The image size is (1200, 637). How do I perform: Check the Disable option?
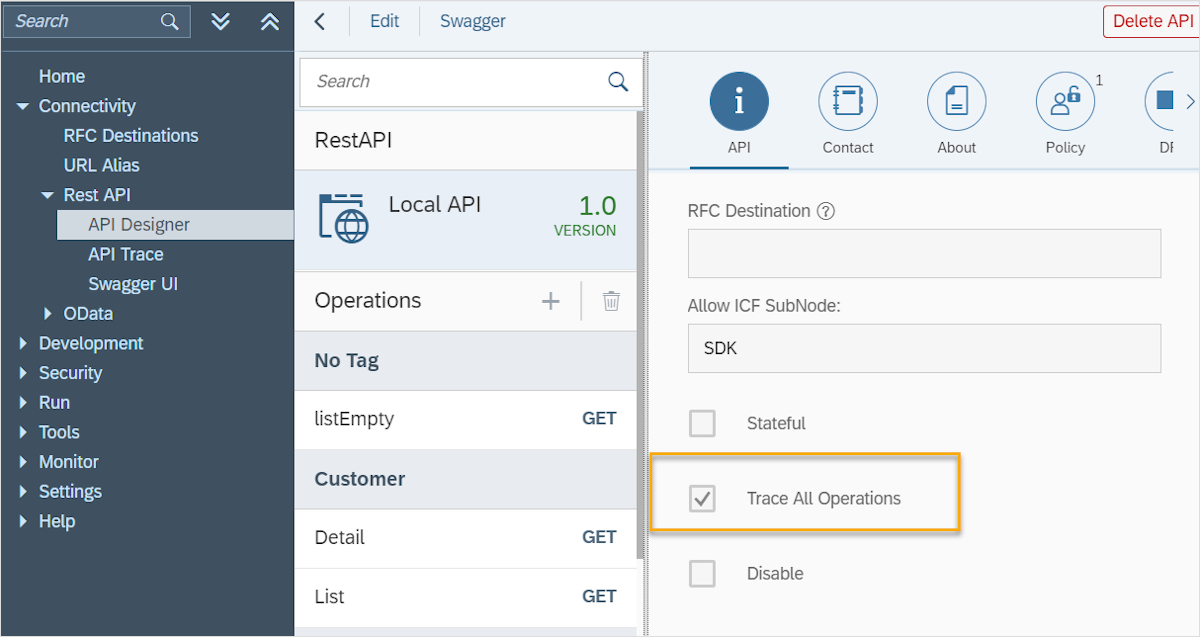(x=702, y=573)
